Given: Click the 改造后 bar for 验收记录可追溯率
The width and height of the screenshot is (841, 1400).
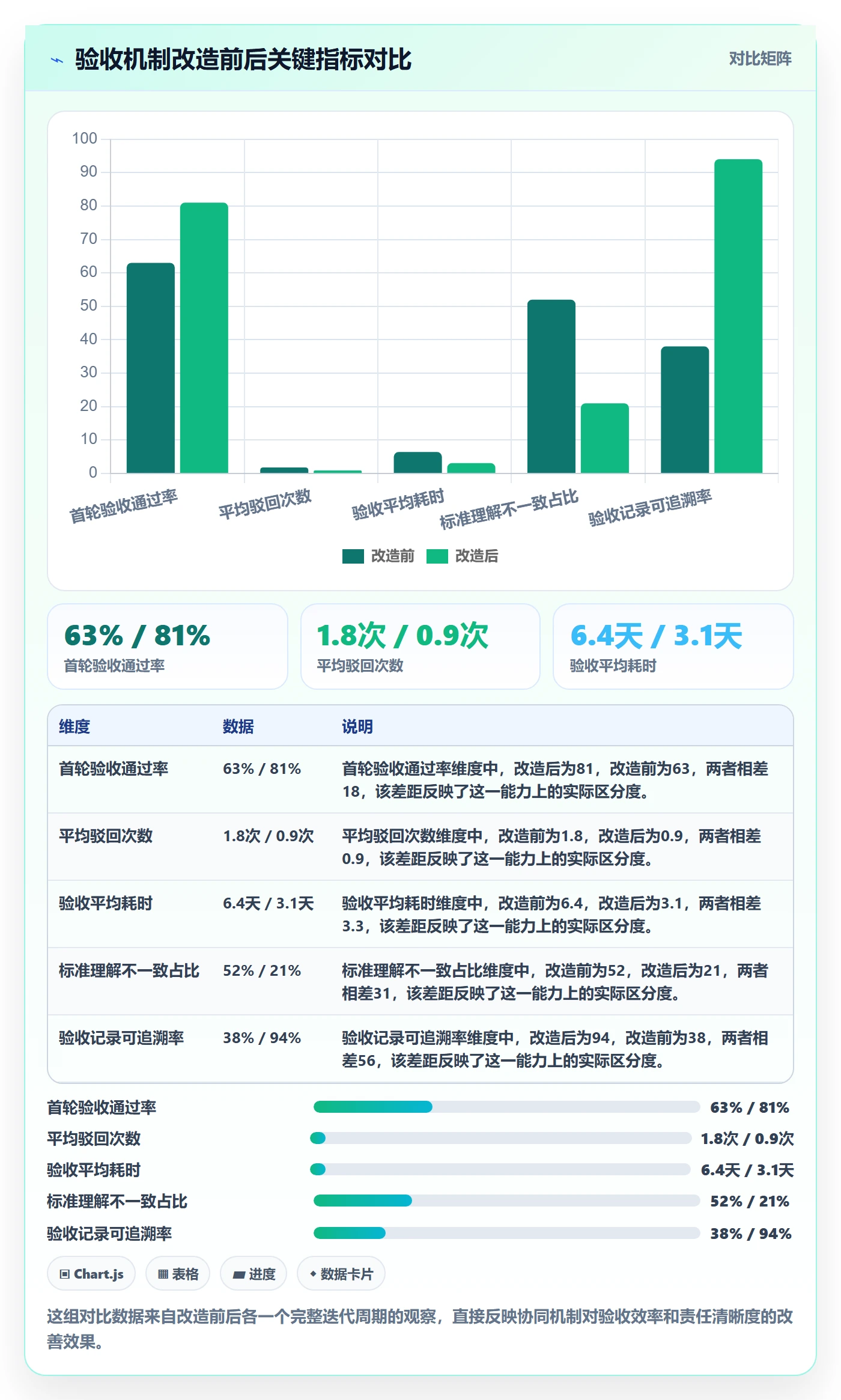Looking at the screenshot, I should (738, 316).
